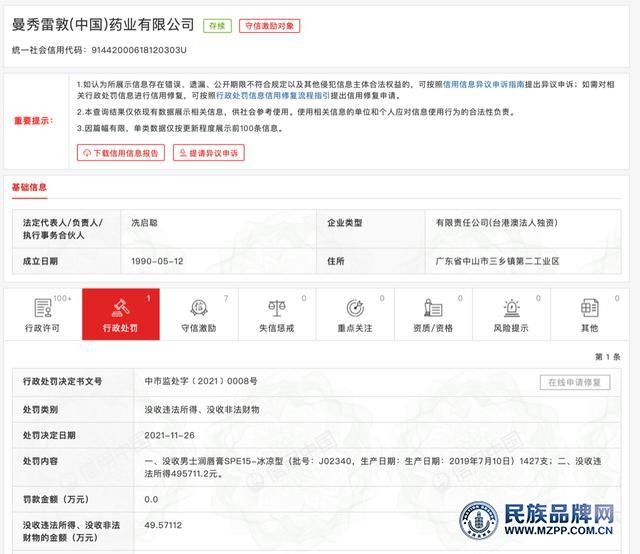This screenshot has height=554, width=640.
Task: Click the 行政许可 document icon
Action: coord(42,308)
